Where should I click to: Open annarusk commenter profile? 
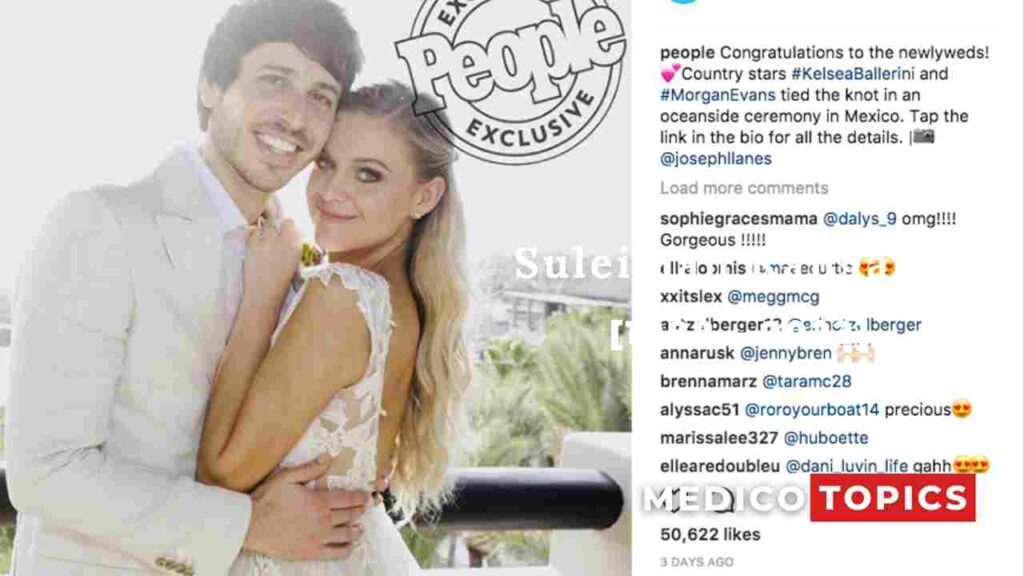[x=697, y=353]
